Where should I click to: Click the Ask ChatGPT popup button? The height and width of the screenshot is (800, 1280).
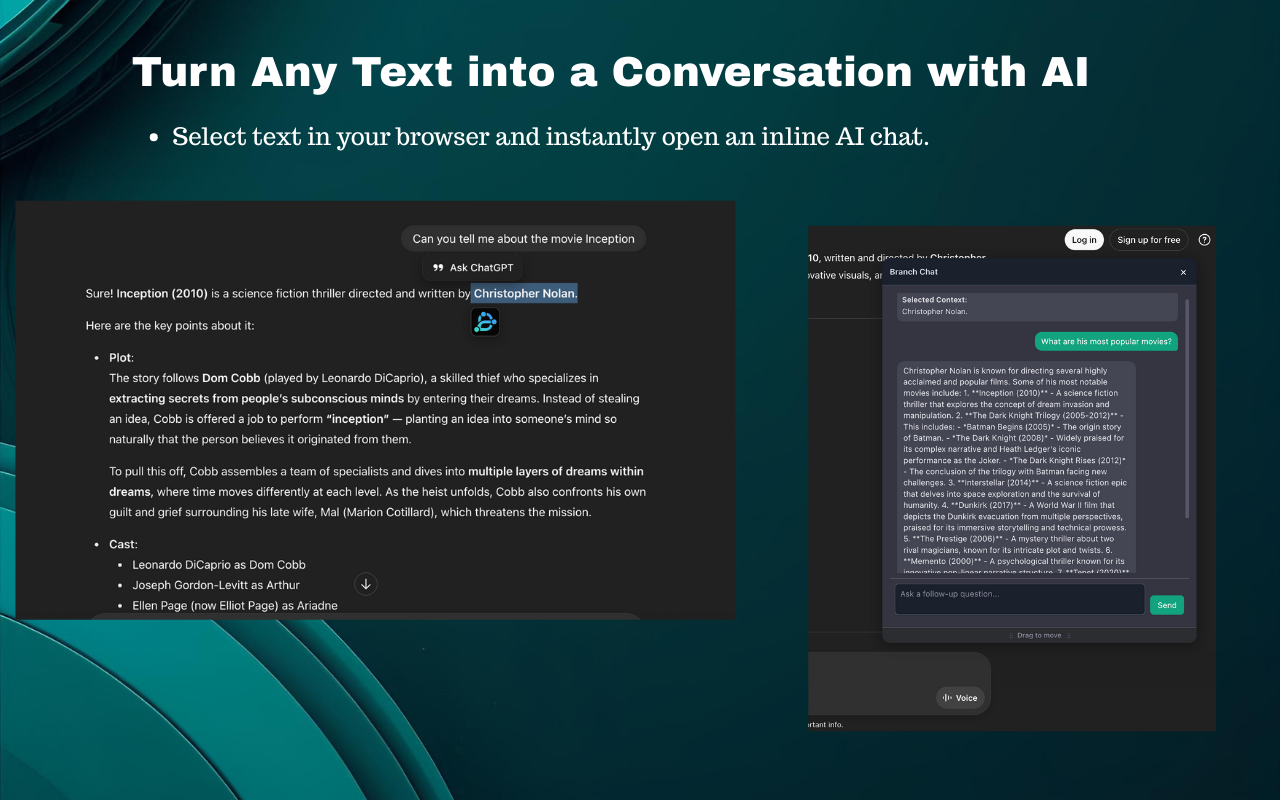[x=473, y=268]
